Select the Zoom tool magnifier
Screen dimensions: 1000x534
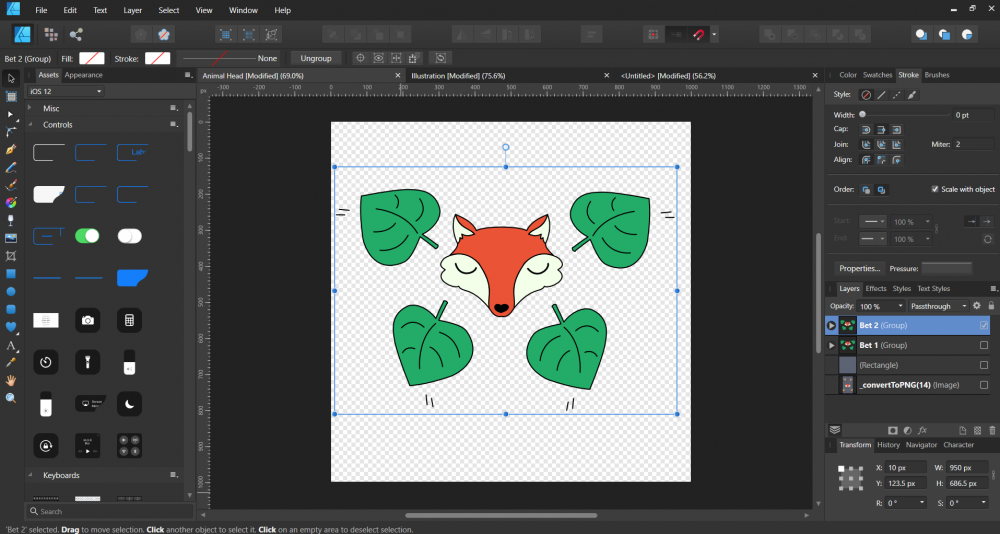[11, 398]
